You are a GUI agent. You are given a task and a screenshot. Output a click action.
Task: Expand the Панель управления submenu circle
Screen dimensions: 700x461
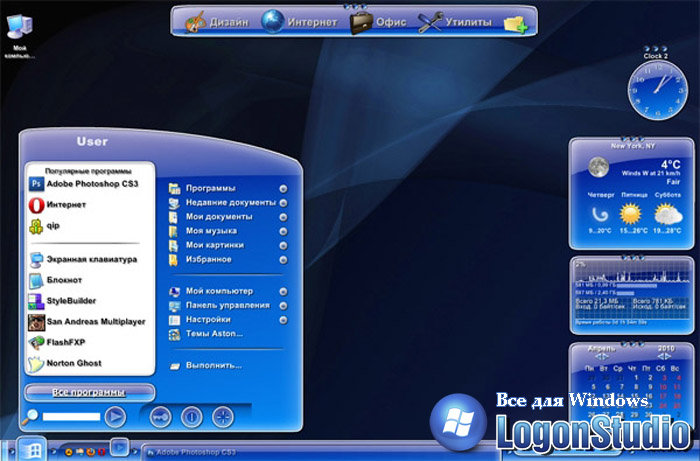pyautogui.click(x=283, y=306)
